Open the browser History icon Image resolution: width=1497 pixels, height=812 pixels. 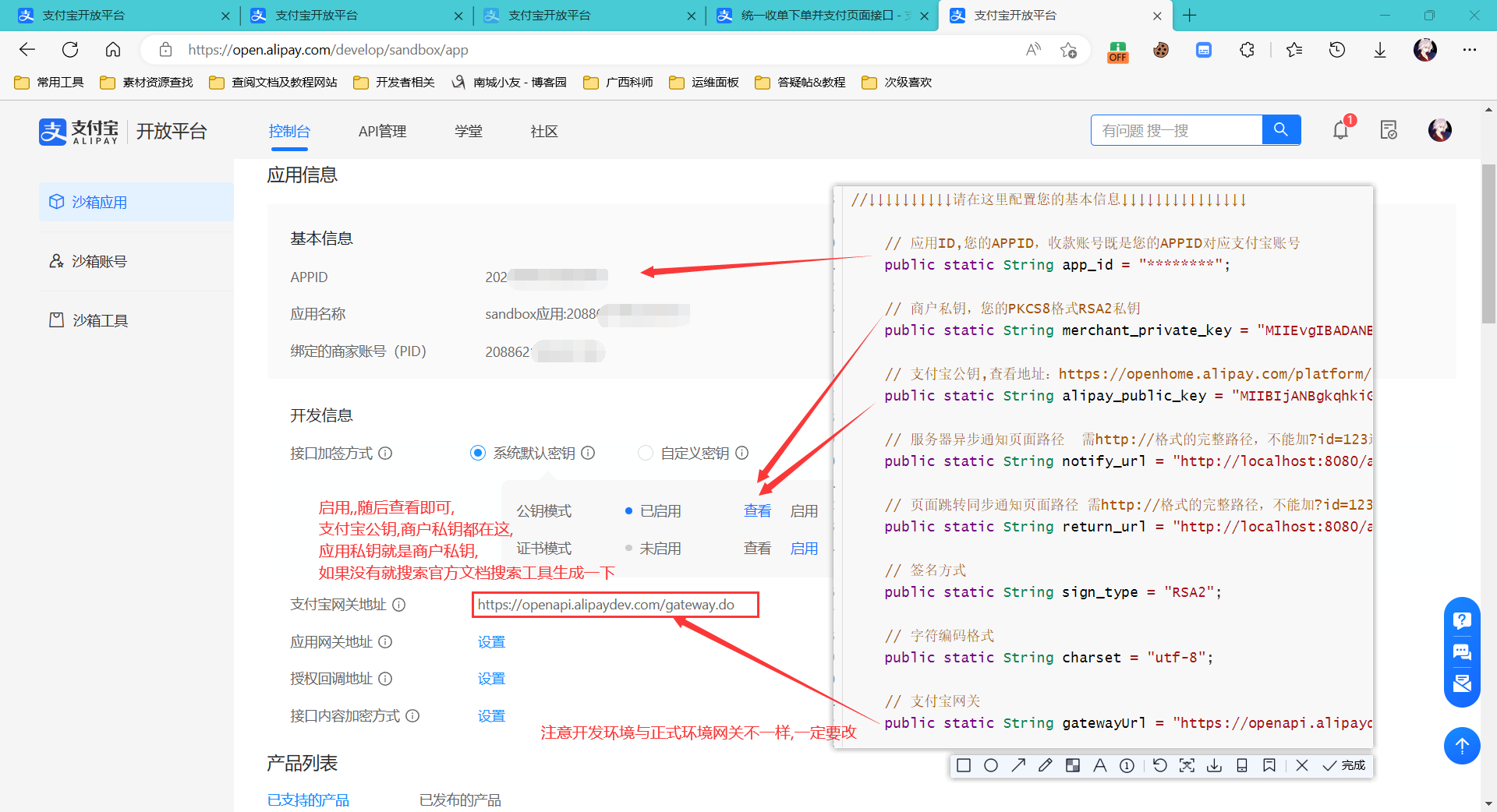1337,50
